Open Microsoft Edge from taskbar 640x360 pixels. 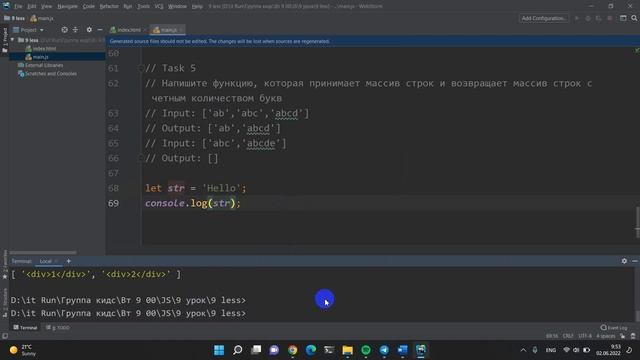pyautogui.click(x=311, y=350)
